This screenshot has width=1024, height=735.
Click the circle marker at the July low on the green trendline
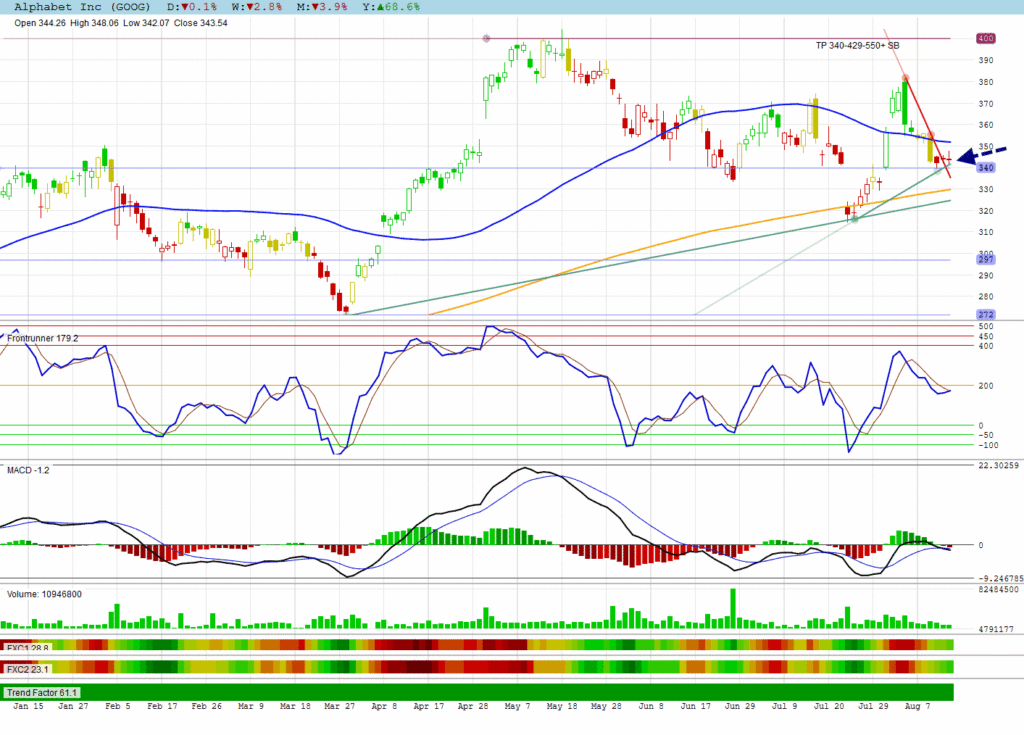[854, 219]
